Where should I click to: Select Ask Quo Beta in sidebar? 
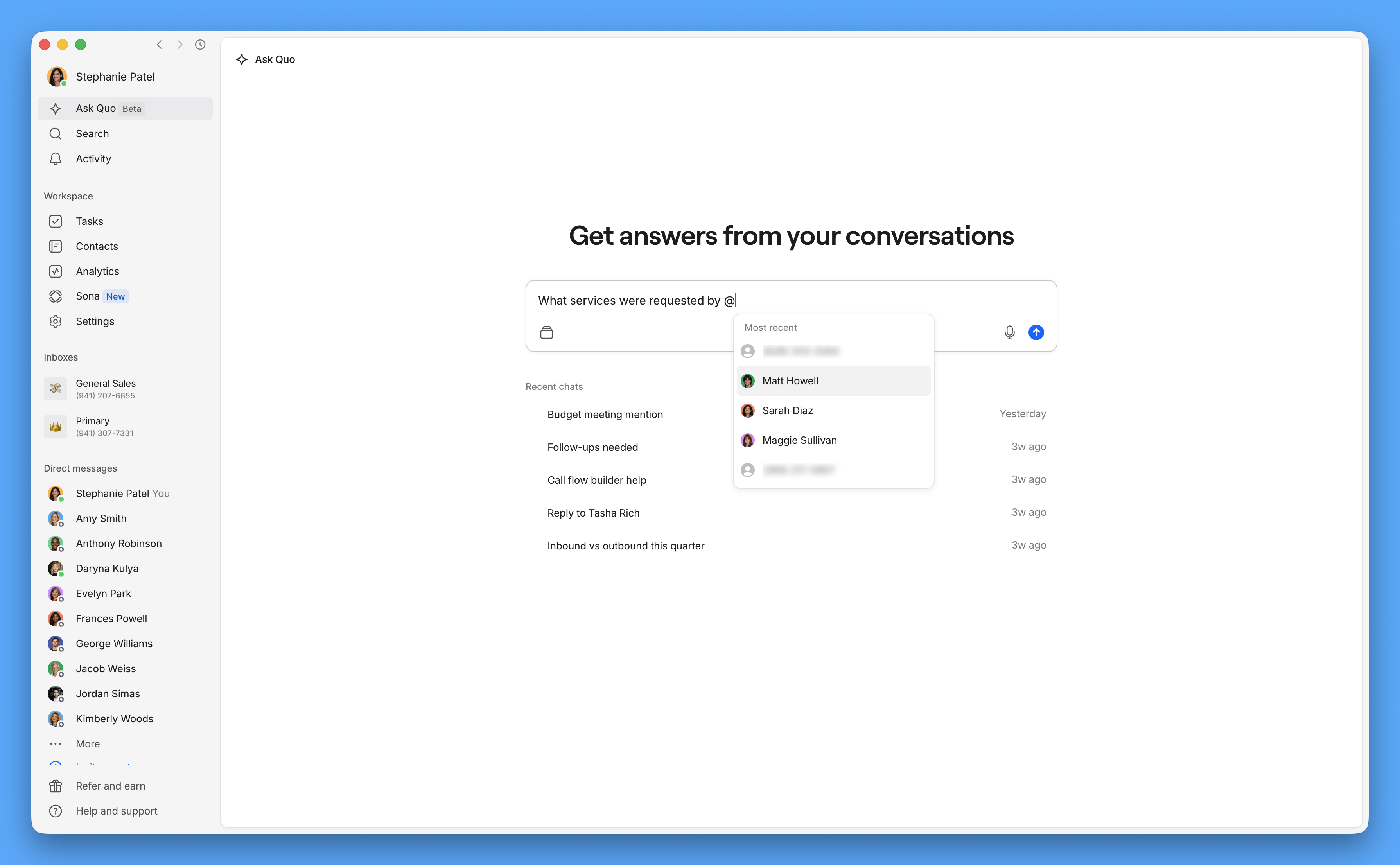coord(125,109)
